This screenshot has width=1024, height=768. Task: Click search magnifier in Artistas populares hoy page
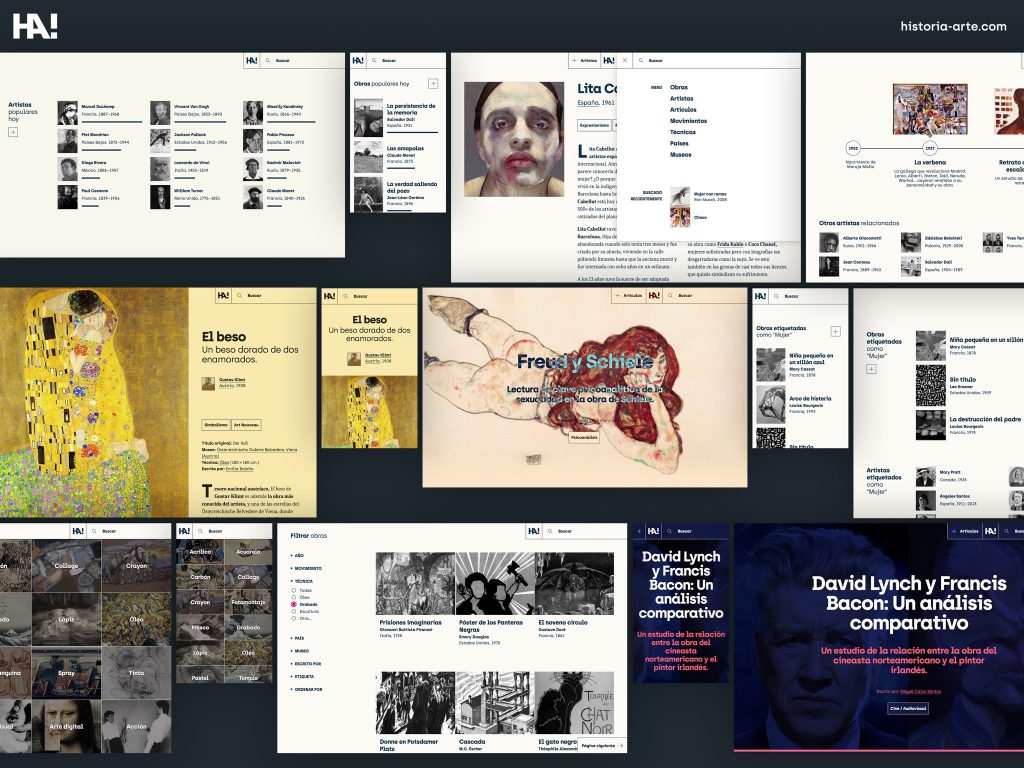coord(268,61)
